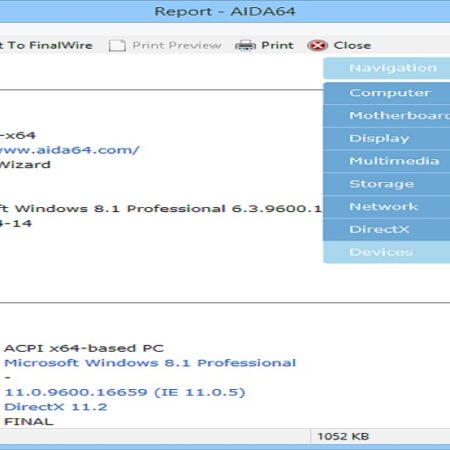
Task: Navigate to the Multimedia section
Action: pyautogui.click(x=387, y=161)
